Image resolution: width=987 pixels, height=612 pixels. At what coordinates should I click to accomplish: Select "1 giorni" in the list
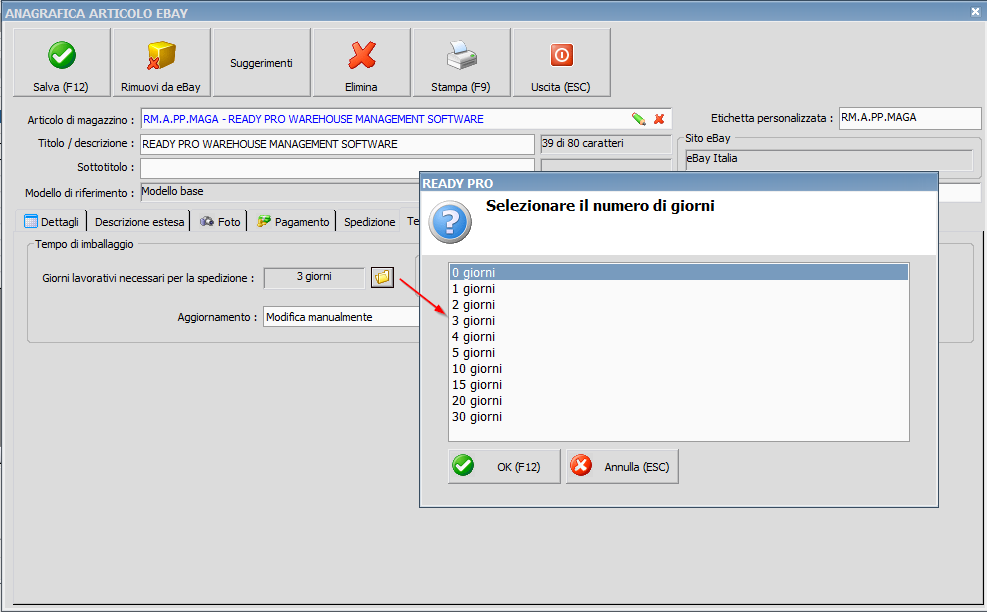679,289
